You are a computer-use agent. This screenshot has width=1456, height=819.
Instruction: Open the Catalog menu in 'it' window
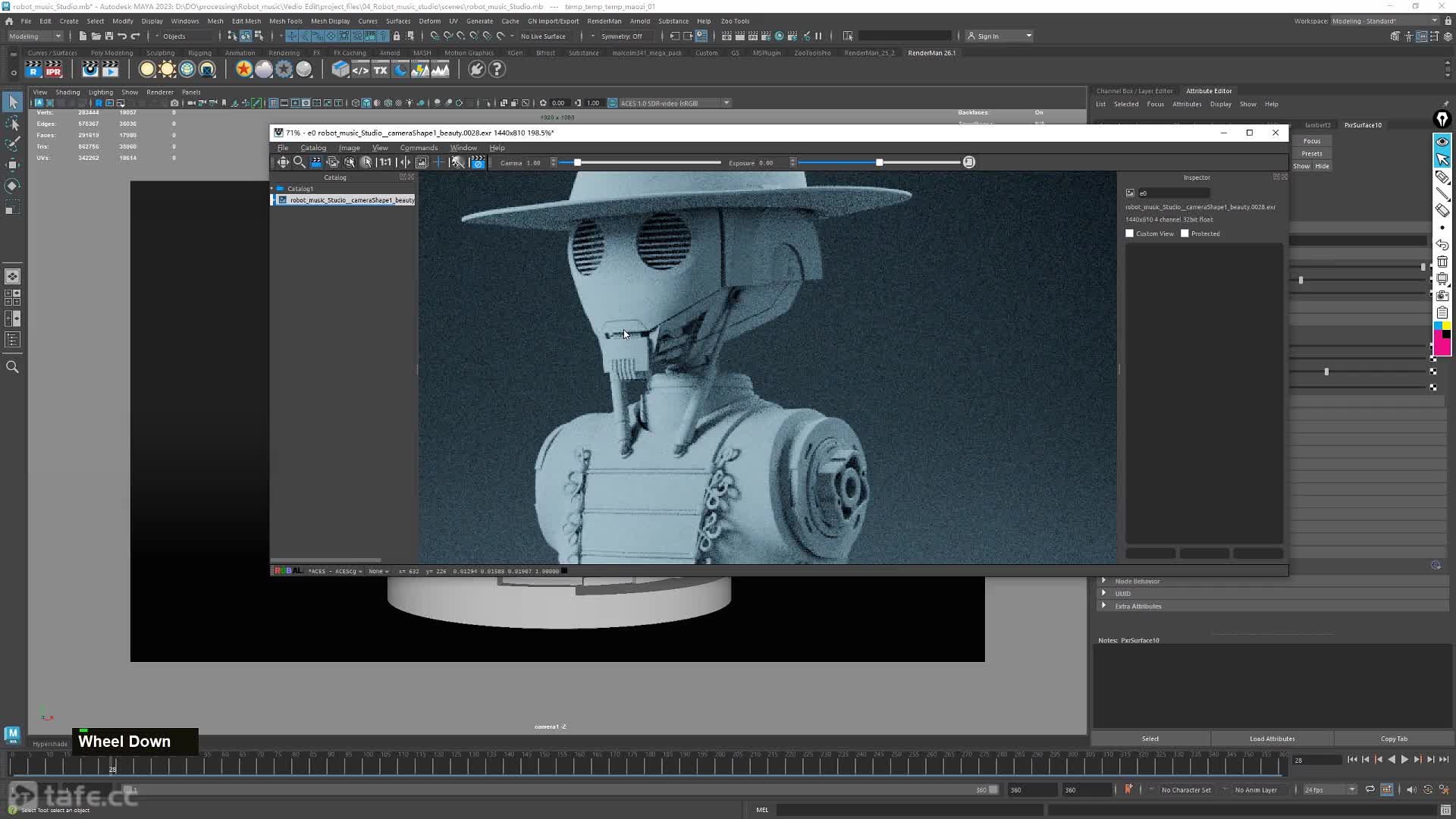(x=313, y=148)
